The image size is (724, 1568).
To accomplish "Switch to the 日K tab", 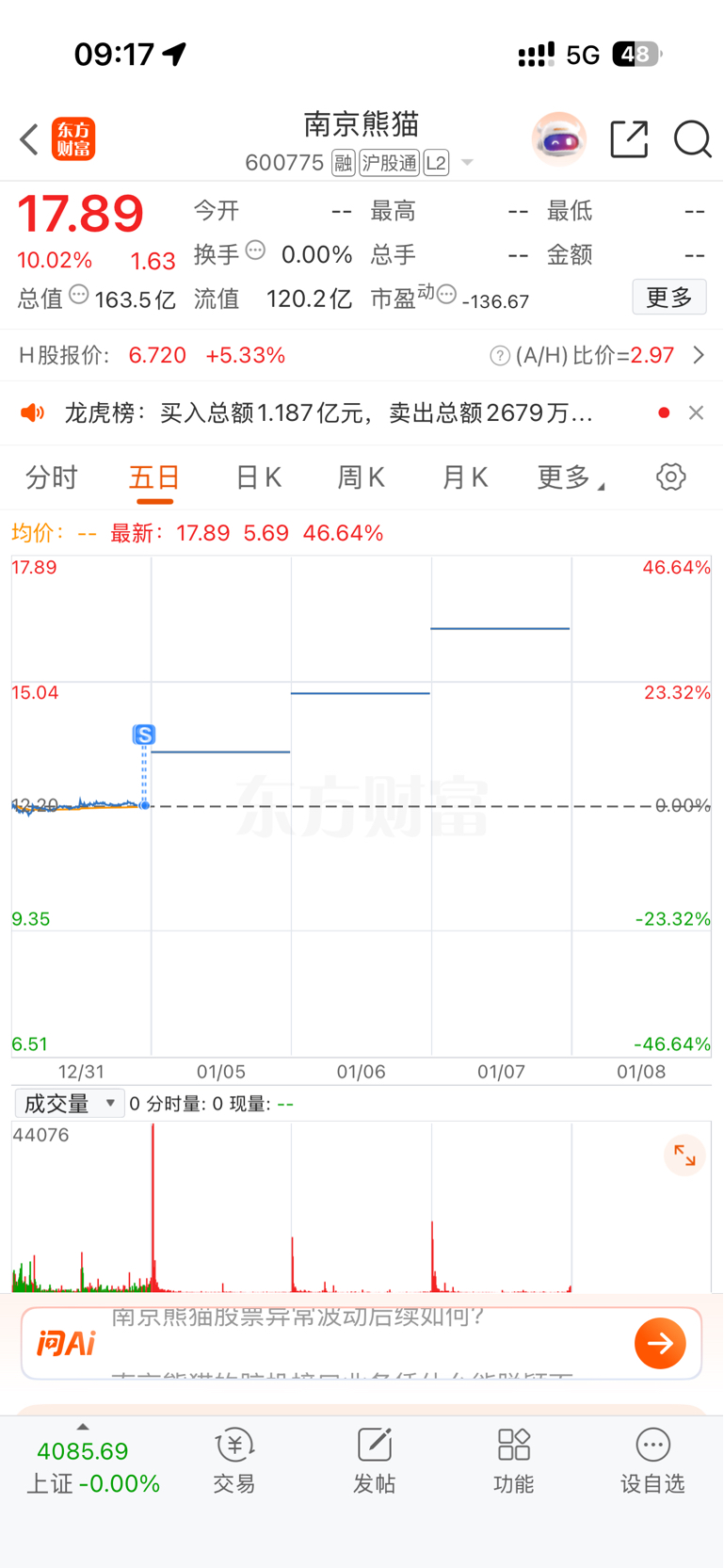I will click(x=258, y=477).
